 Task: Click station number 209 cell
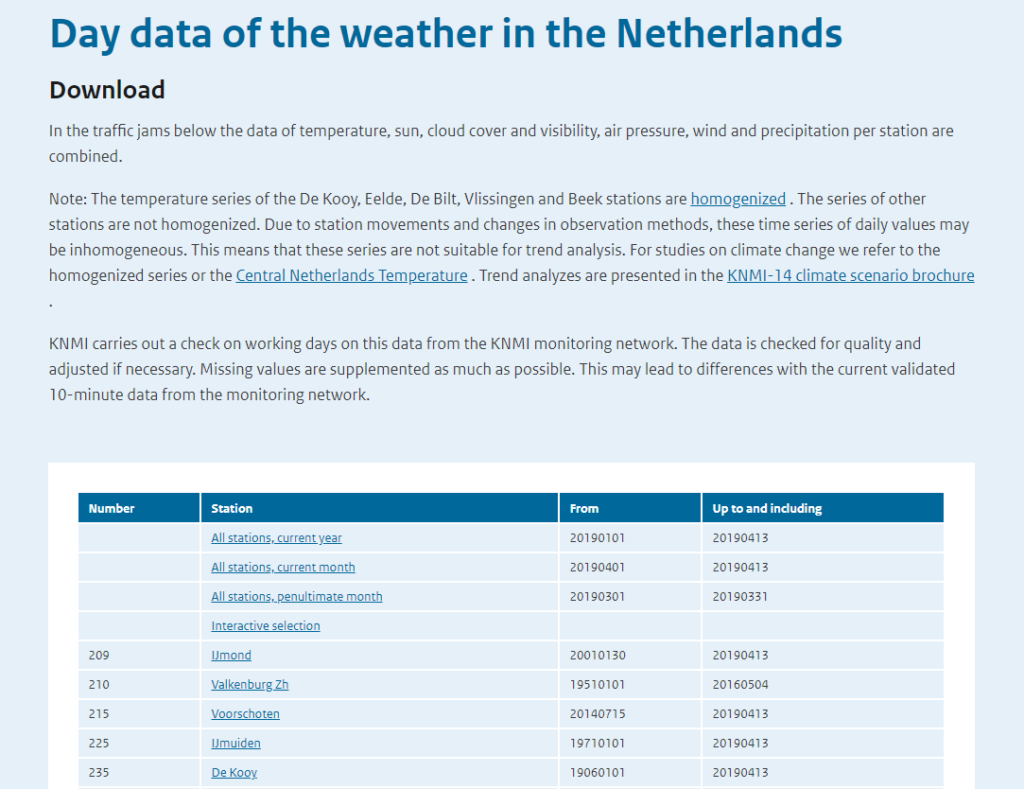(x=99, y=655)
